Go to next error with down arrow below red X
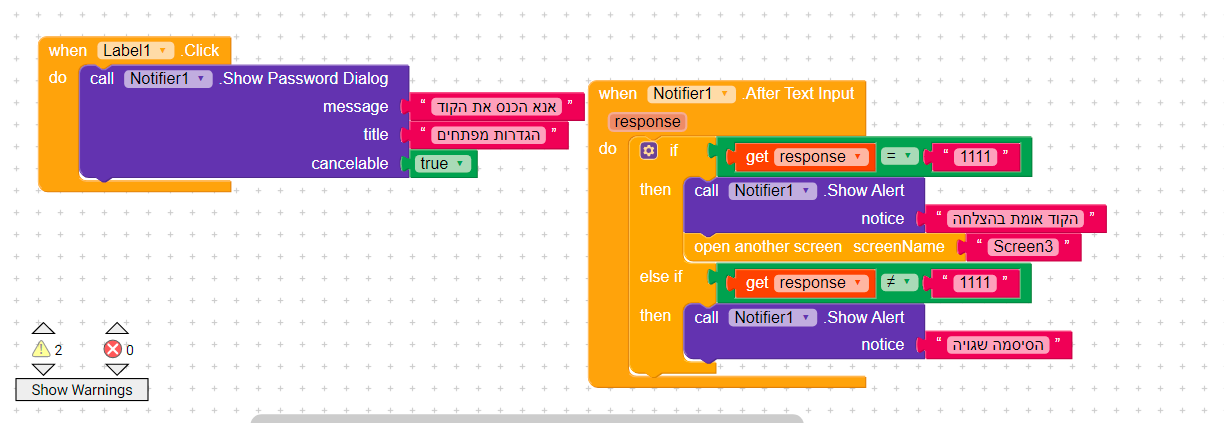The image size is (1224, 423). tap(117, 369)
